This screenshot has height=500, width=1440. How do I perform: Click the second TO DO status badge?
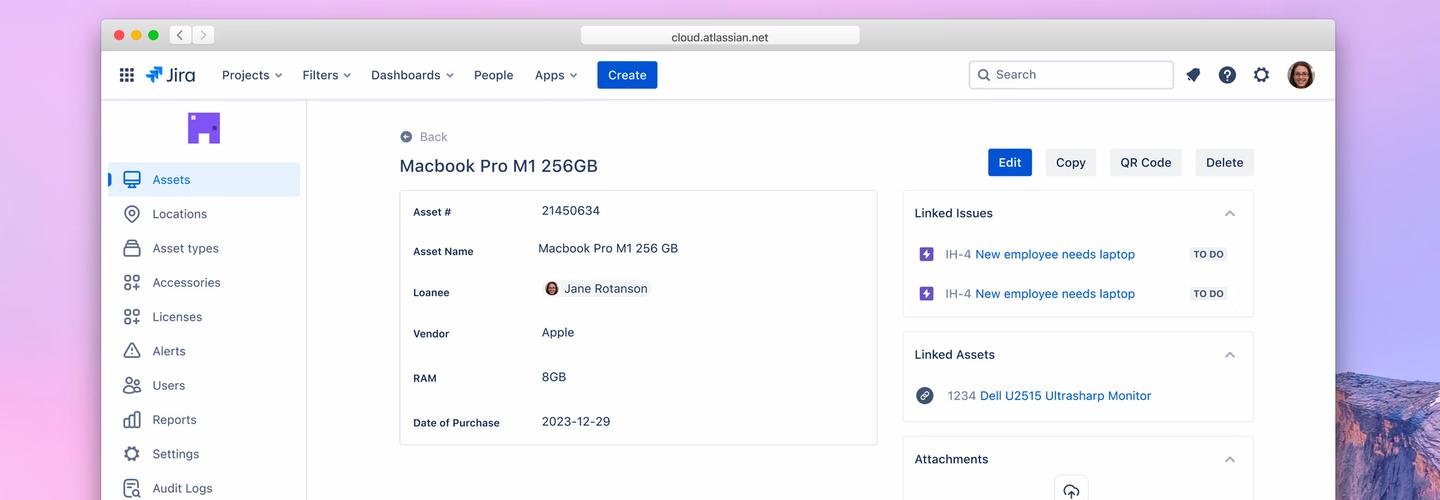tap(1209, 294)
